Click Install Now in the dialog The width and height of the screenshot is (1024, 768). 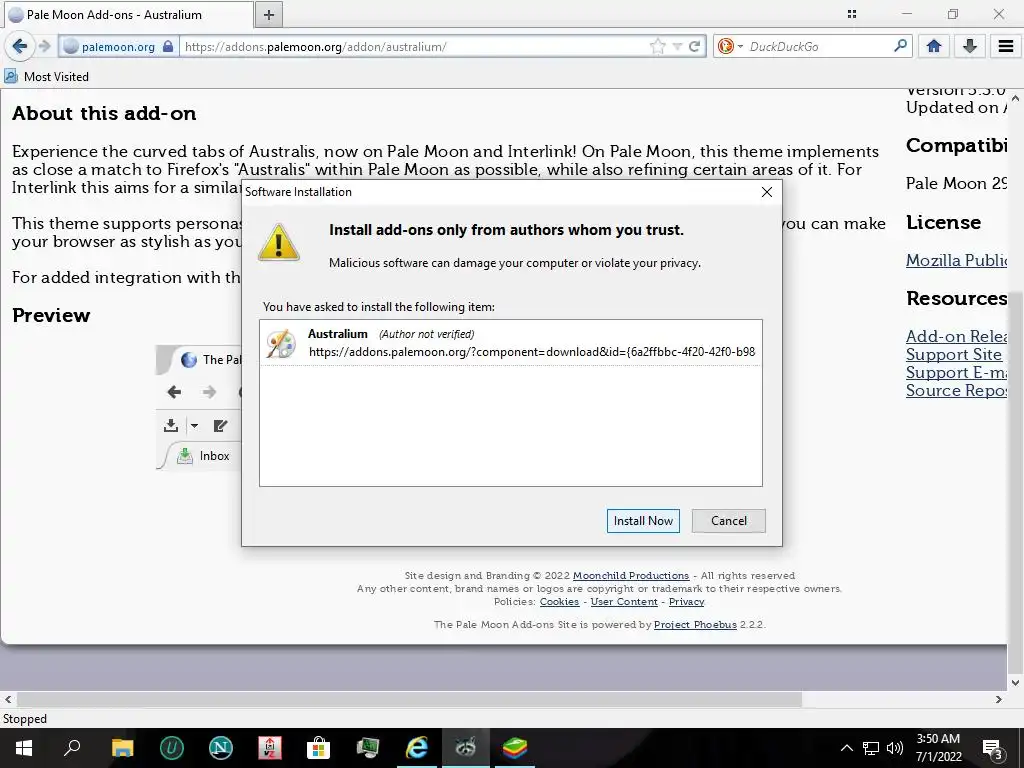643,520
